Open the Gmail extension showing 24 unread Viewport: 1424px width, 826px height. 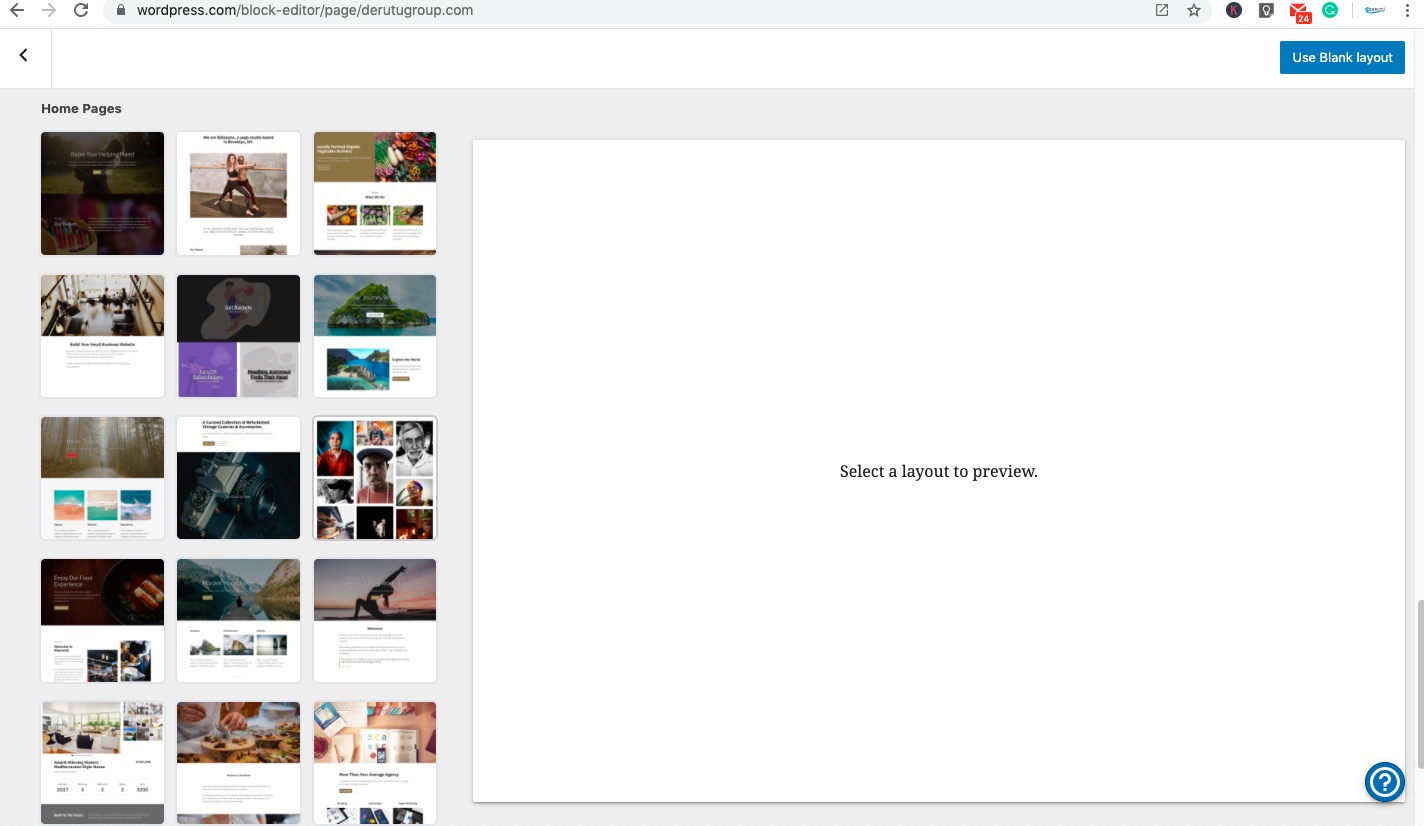click(x=1299, y=12)
